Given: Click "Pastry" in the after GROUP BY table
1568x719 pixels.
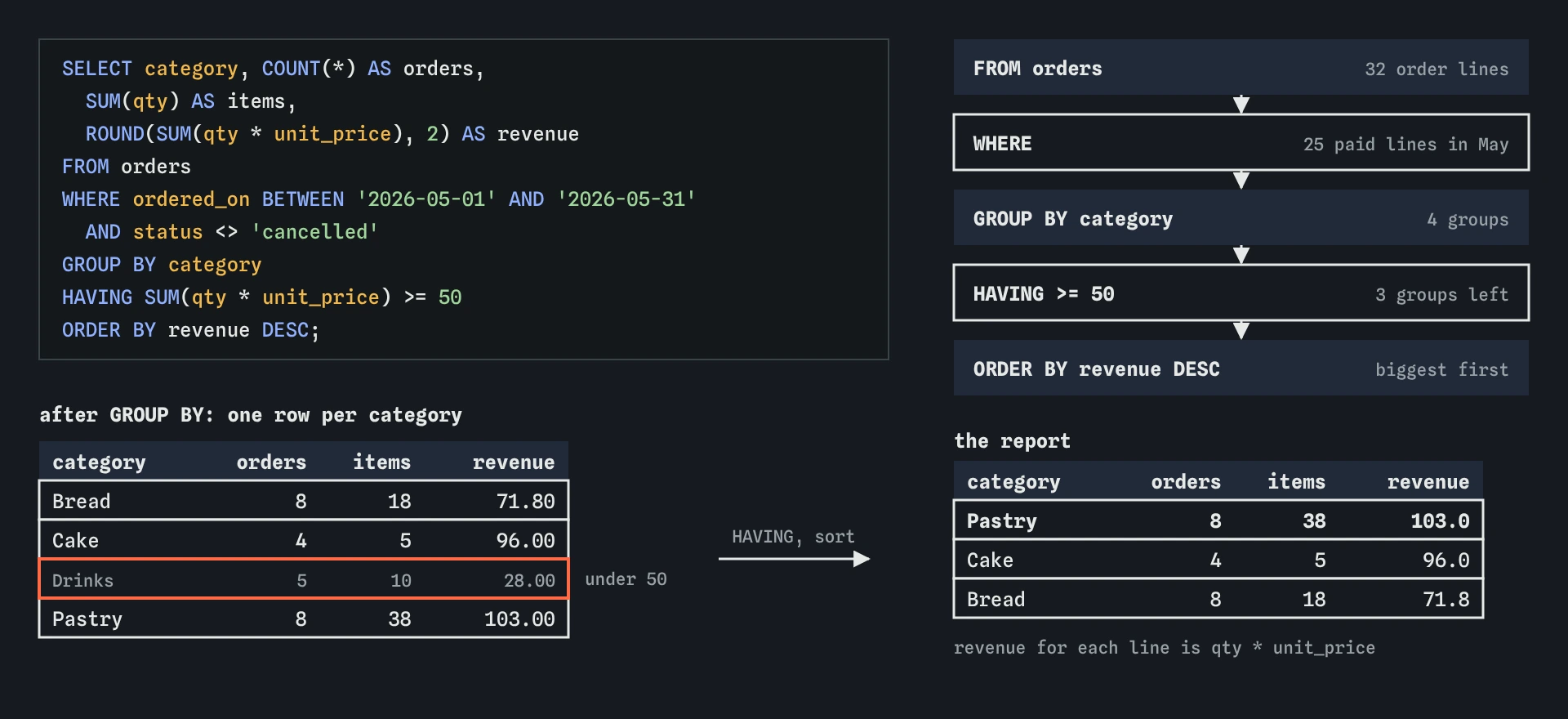Looking at the screenshot, I should (87, 619).
